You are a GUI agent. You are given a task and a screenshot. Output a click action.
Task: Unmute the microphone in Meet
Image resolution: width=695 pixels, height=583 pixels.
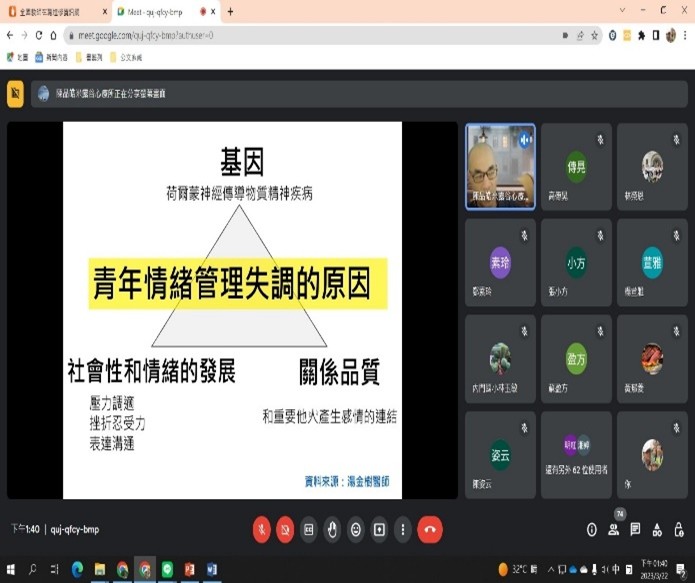(262, 529)
